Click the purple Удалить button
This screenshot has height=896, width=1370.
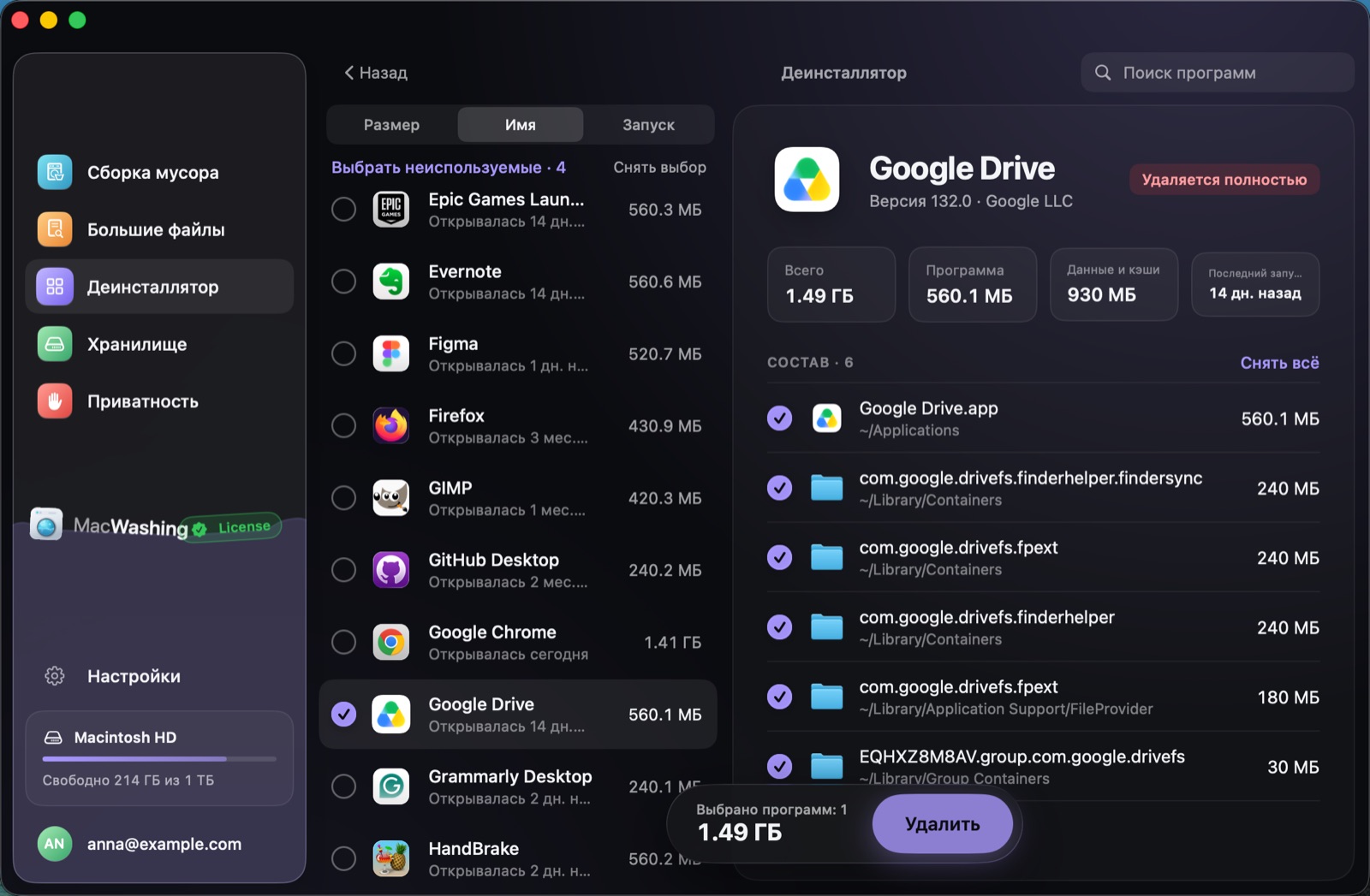pyautogui.click(x=943, y=824)
